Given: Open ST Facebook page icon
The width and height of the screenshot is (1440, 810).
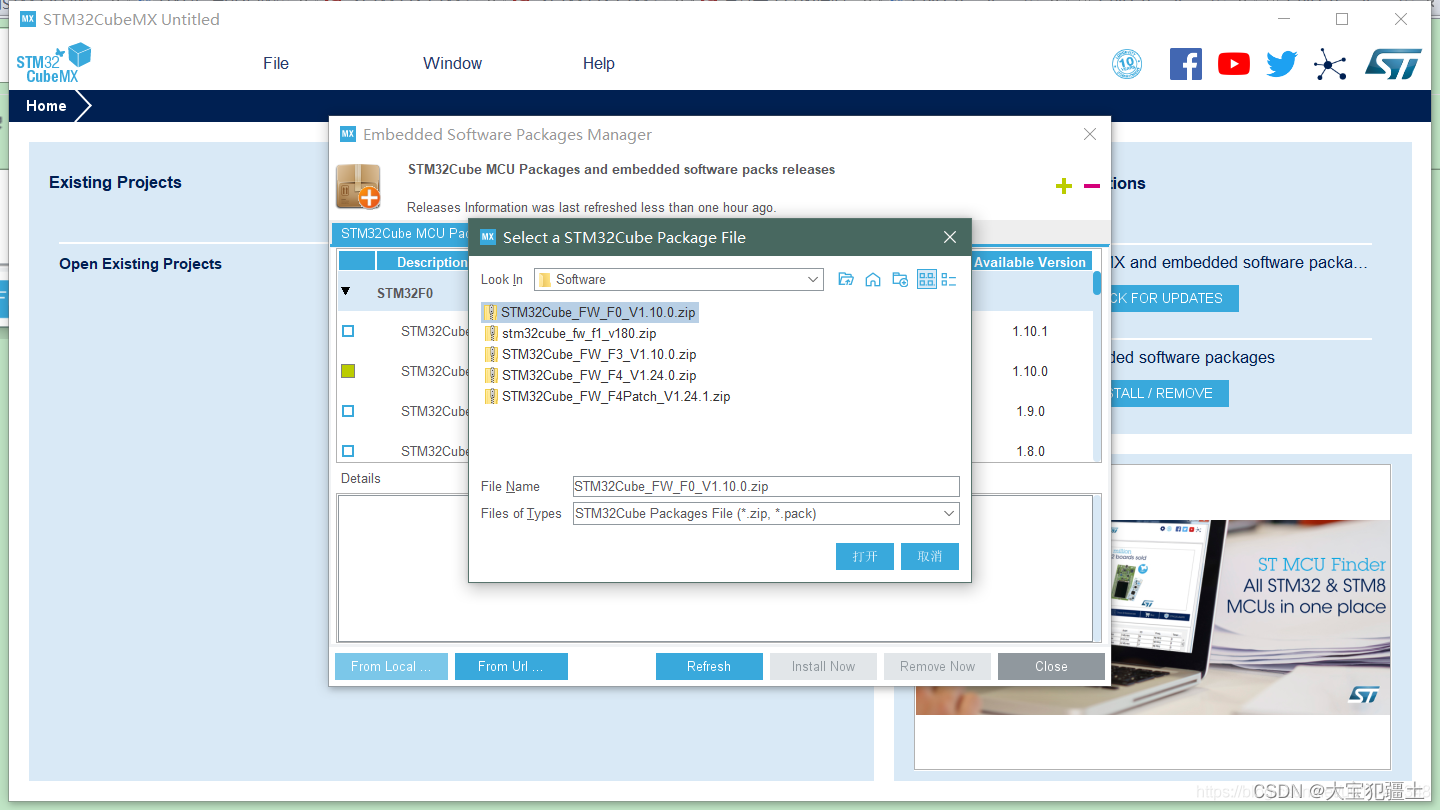Looking at the screenshot, I should coord(1186,64).
